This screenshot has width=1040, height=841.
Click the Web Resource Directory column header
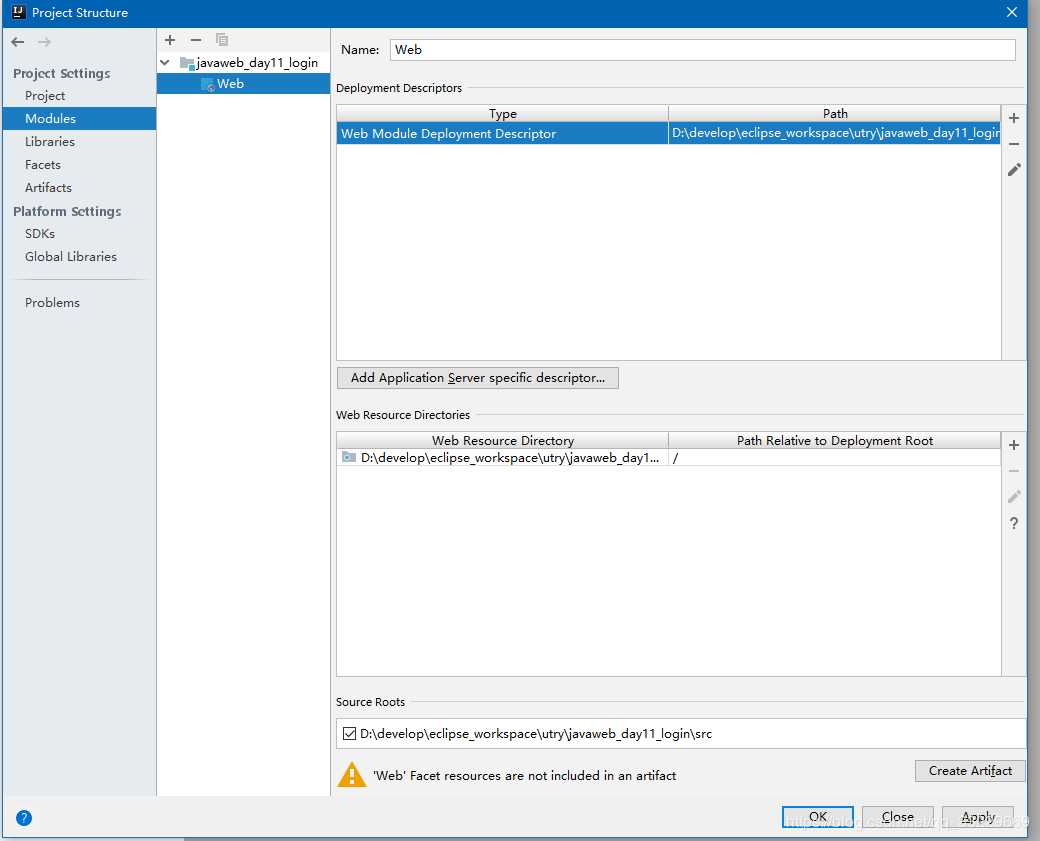(502, 440)
